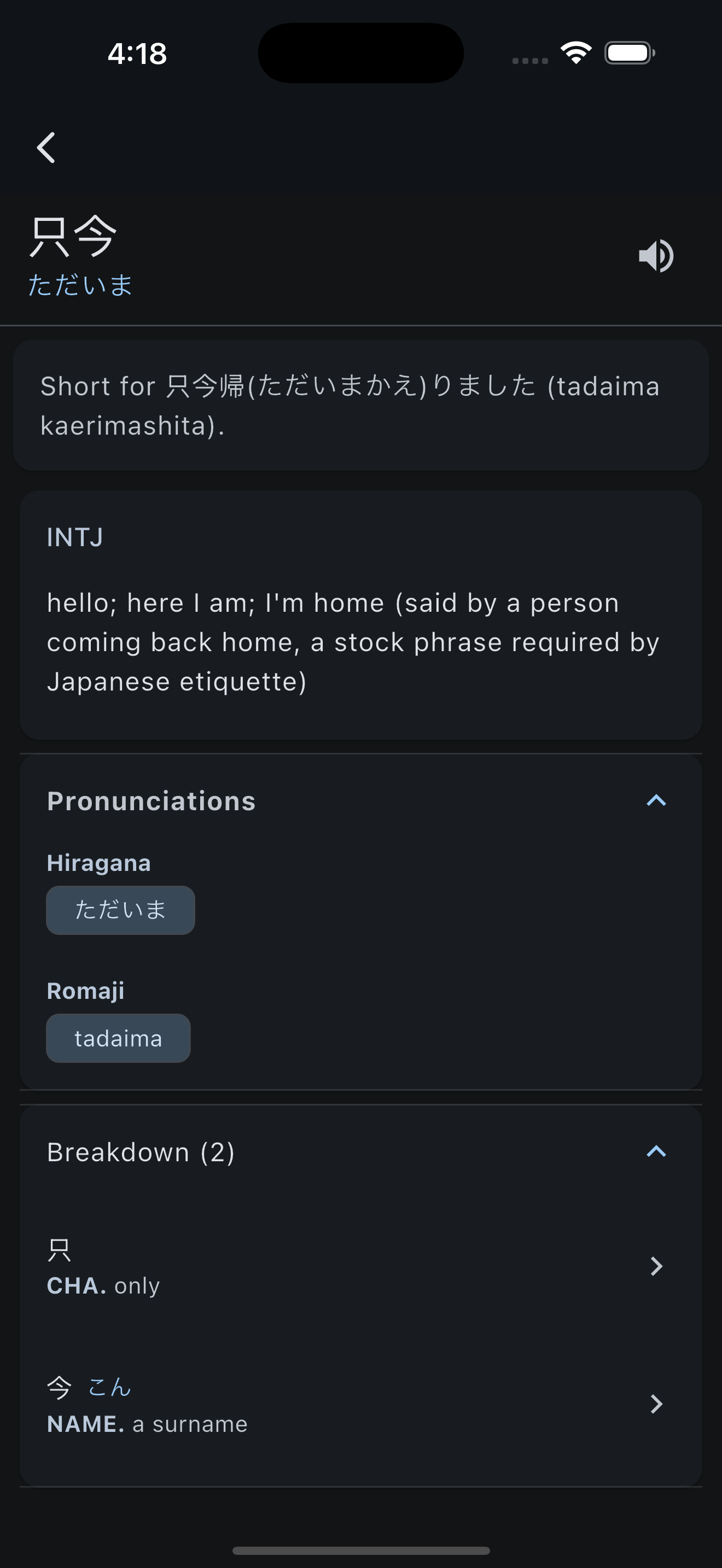Select the ただいま hiragana chip
722x1568 pixels.
(120, 910)
